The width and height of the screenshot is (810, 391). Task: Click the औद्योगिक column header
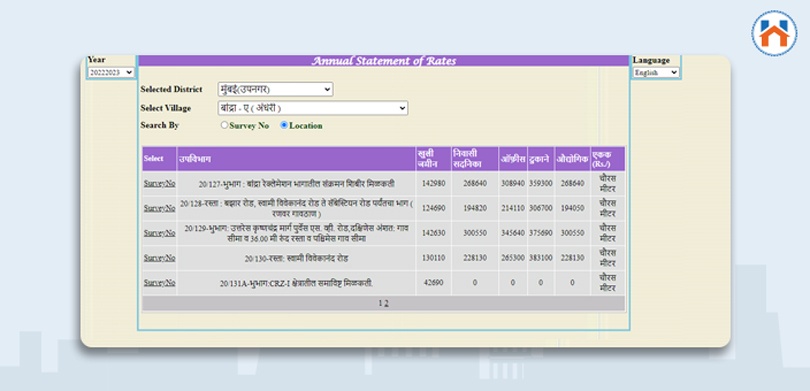(572, 159)
